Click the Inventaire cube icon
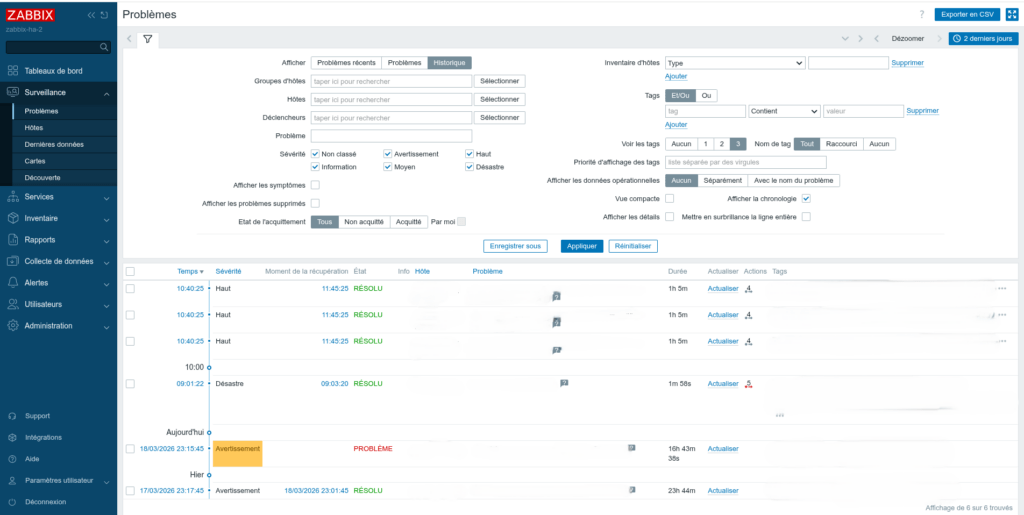This screenshot has height=515, width=1024. click(x=13, y=218)
